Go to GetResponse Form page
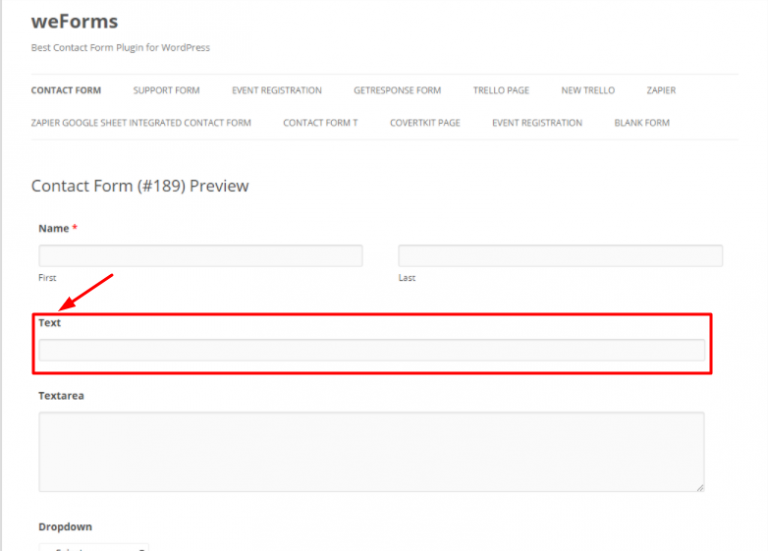Screen dimensions: 768x551 [x=397, y=91]
